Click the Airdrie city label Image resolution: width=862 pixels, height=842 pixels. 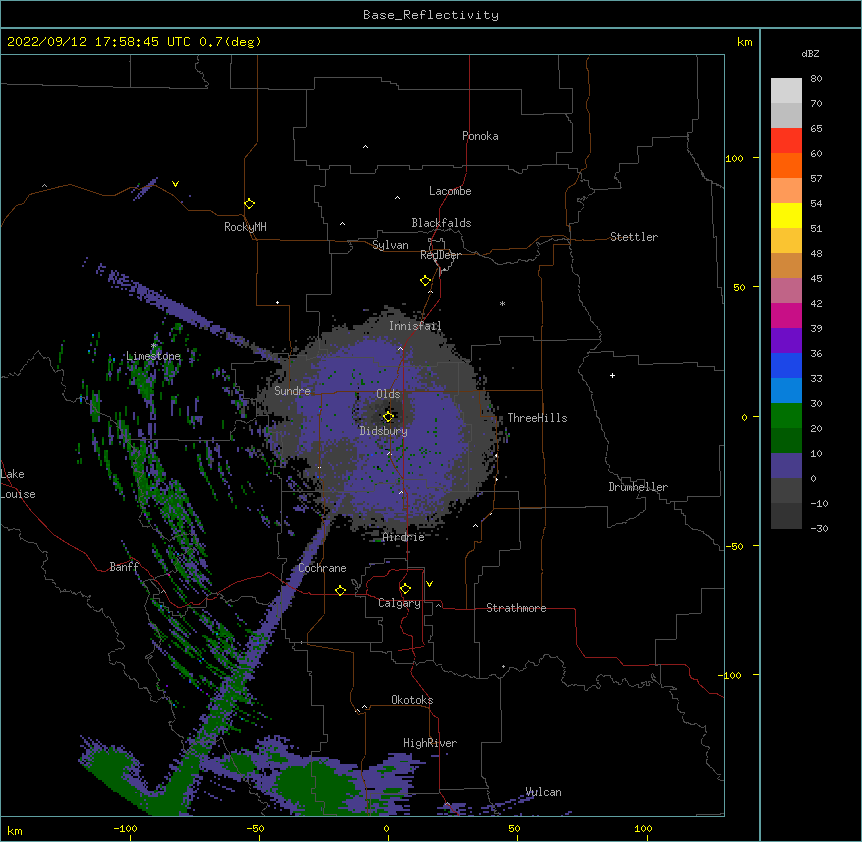pyautogui.click(x=403, y=537)
